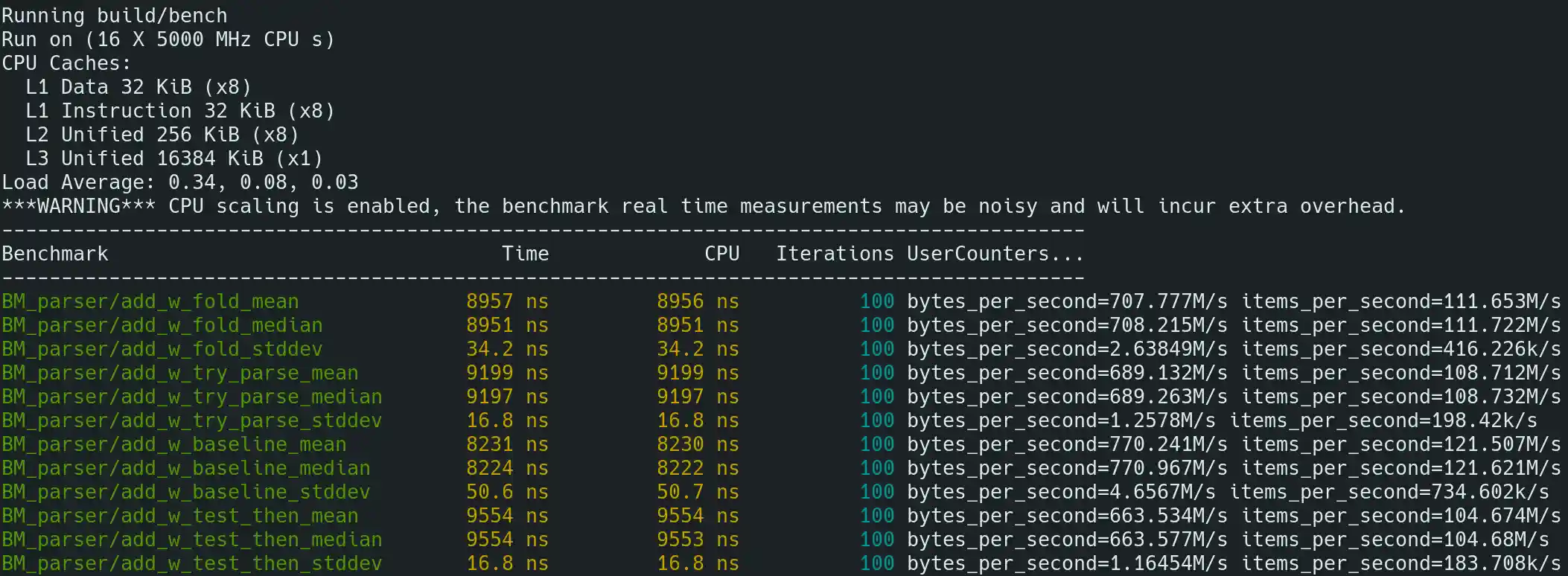Click the 'Time' column header
Screen dimensions: 1568x576
pos(526,254)
